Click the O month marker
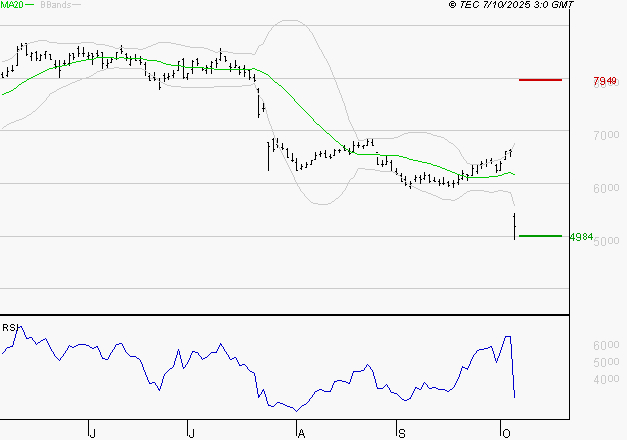Screen dimensions: 627x440 tap(506, 433)
